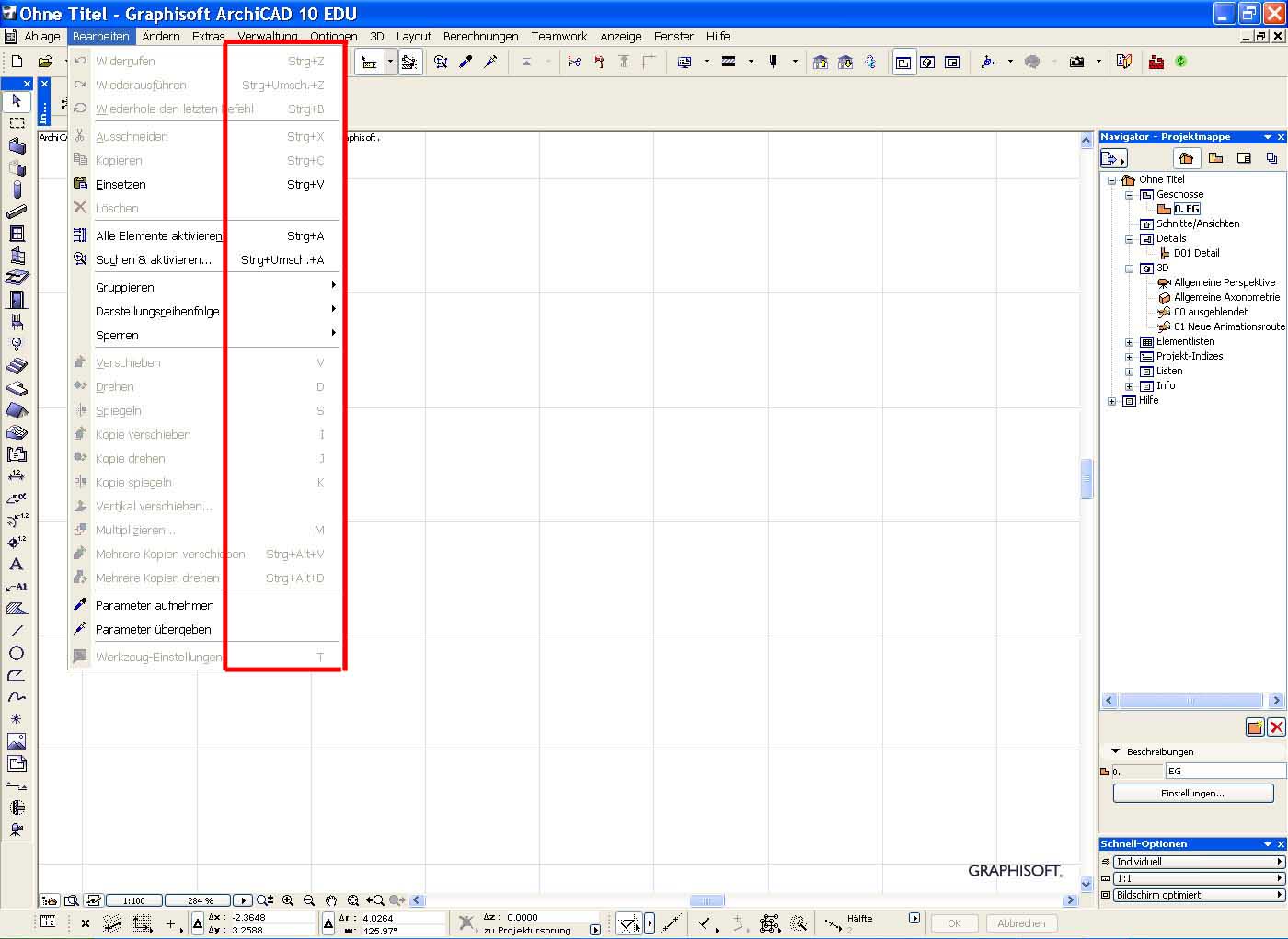Image resolution: width=1288 pixels, height=939 pixels.
Task: Collapse the Details tree node
Action: [x=1129, y=239]
